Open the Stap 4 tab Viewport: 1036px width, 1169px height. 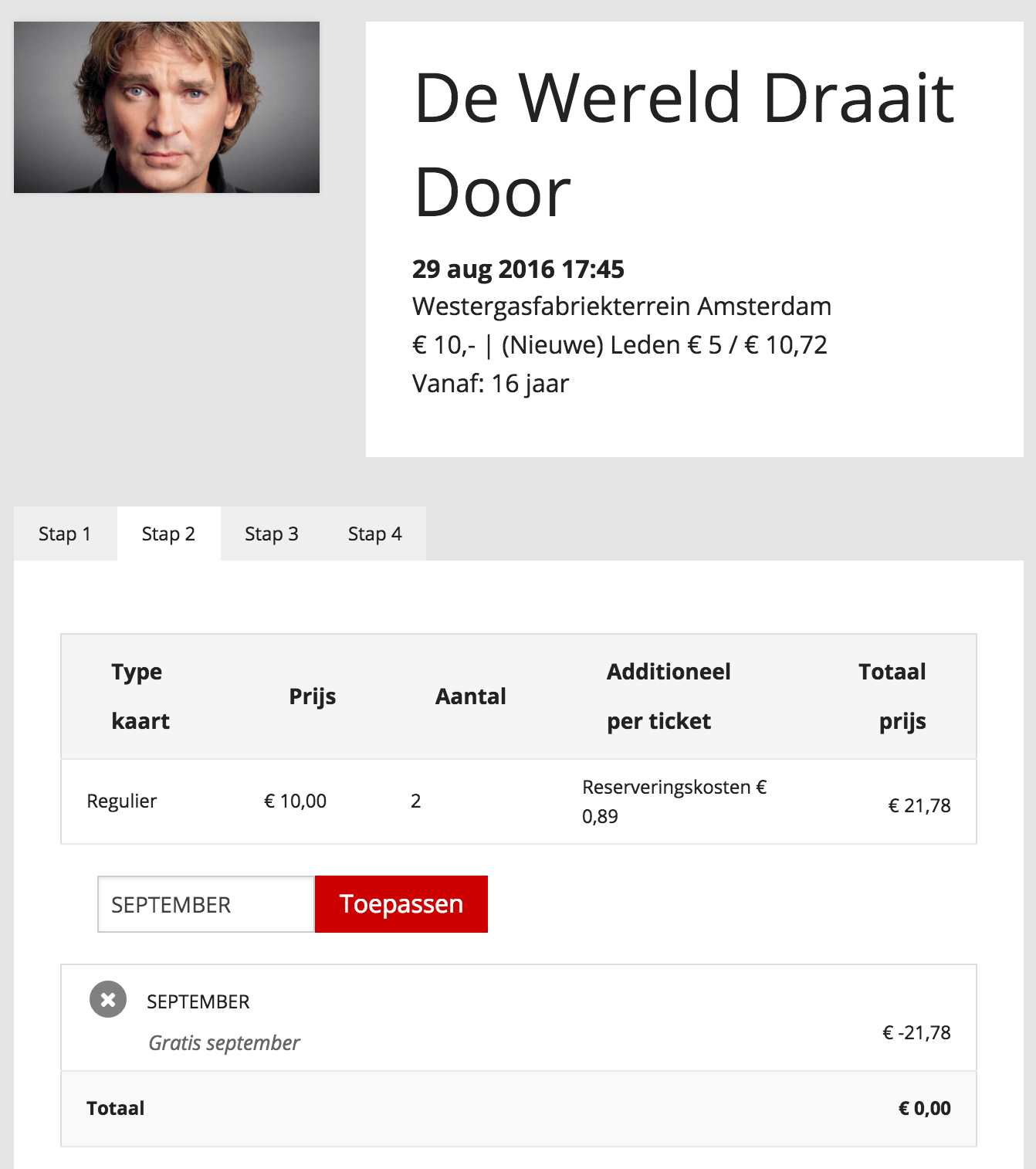(374, 534)
